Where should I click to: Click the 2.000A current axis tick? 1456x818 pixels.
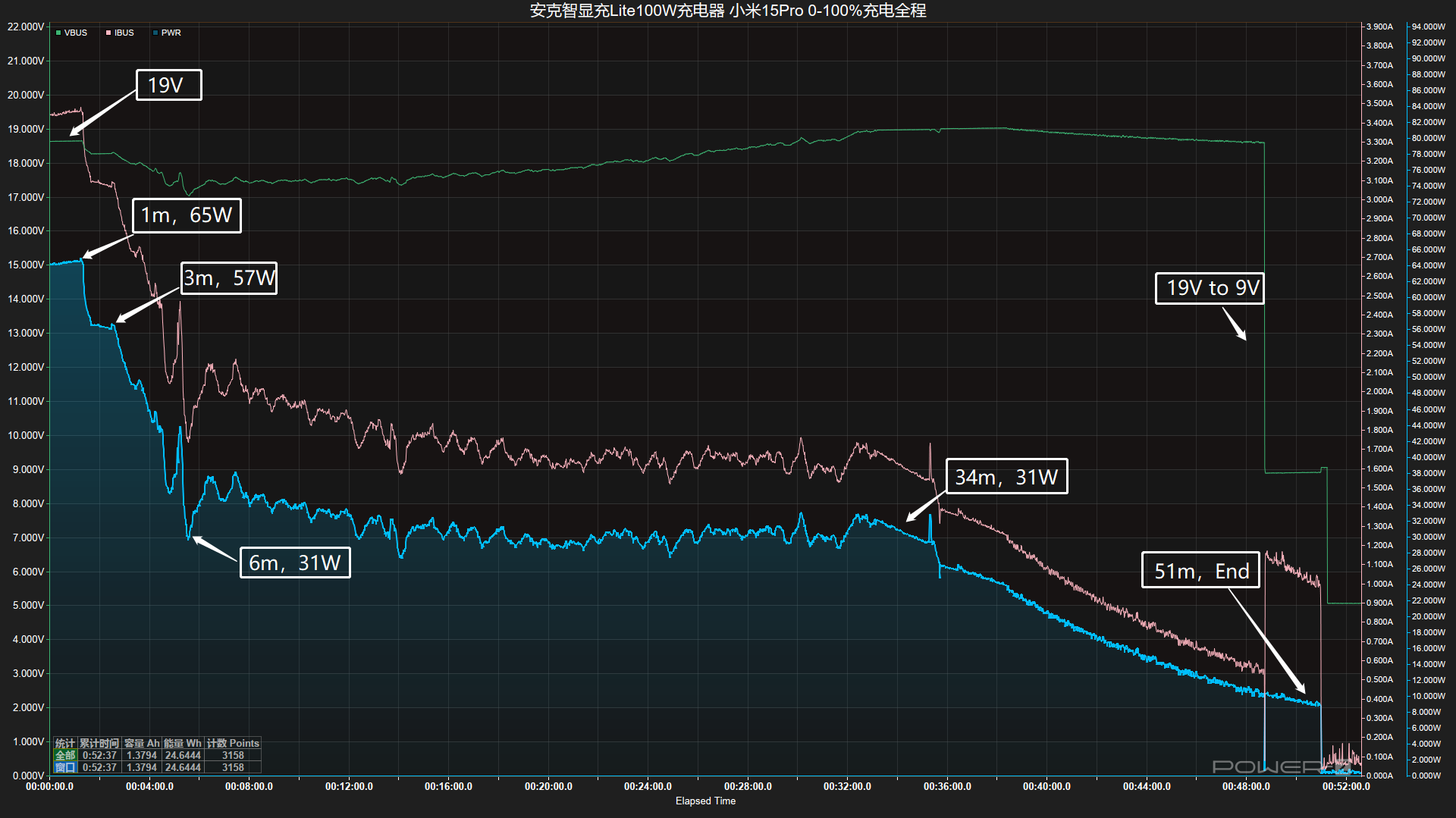(1379, 391)
